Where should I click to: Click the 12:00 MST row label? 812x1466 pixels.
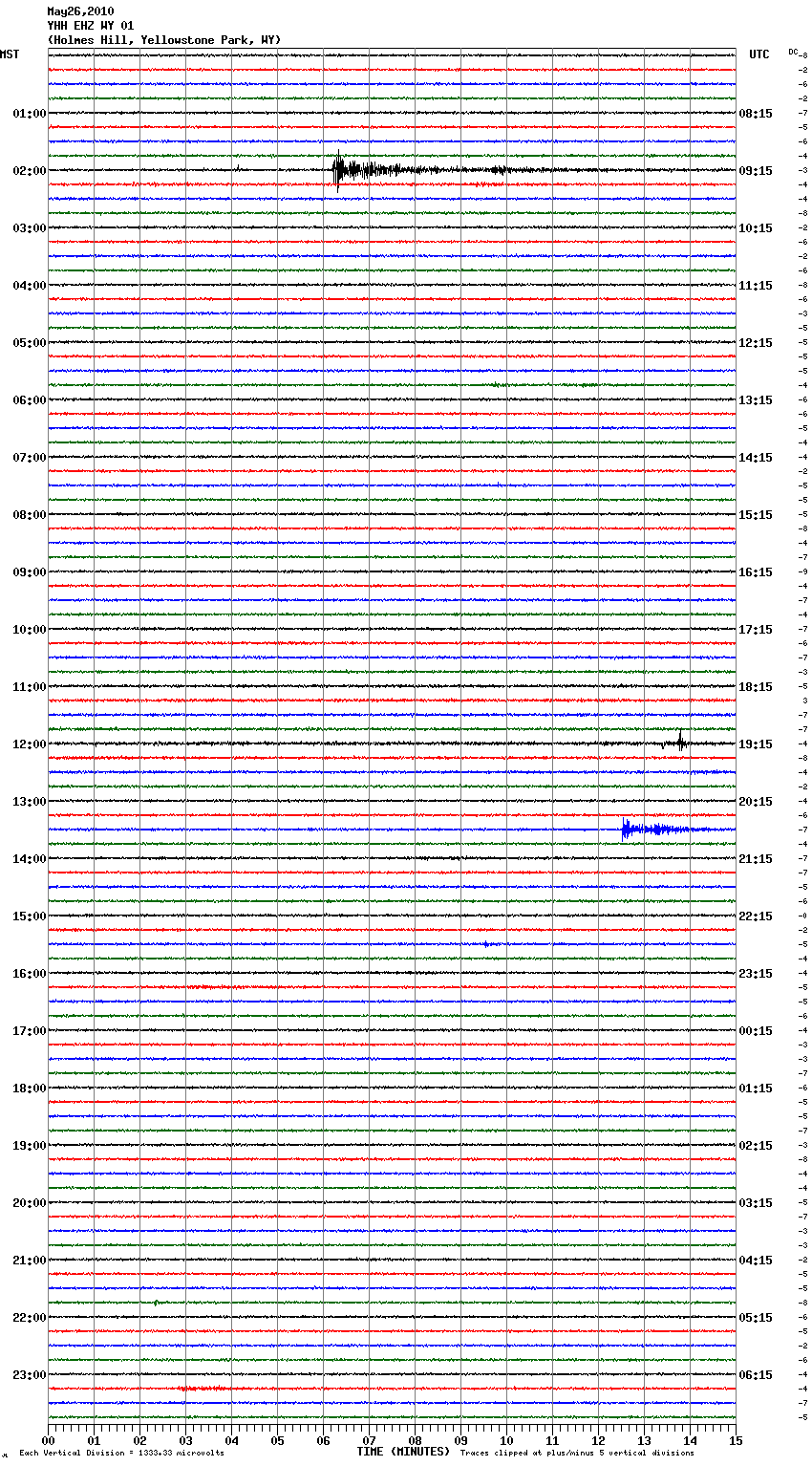click(x=30, y=744)
